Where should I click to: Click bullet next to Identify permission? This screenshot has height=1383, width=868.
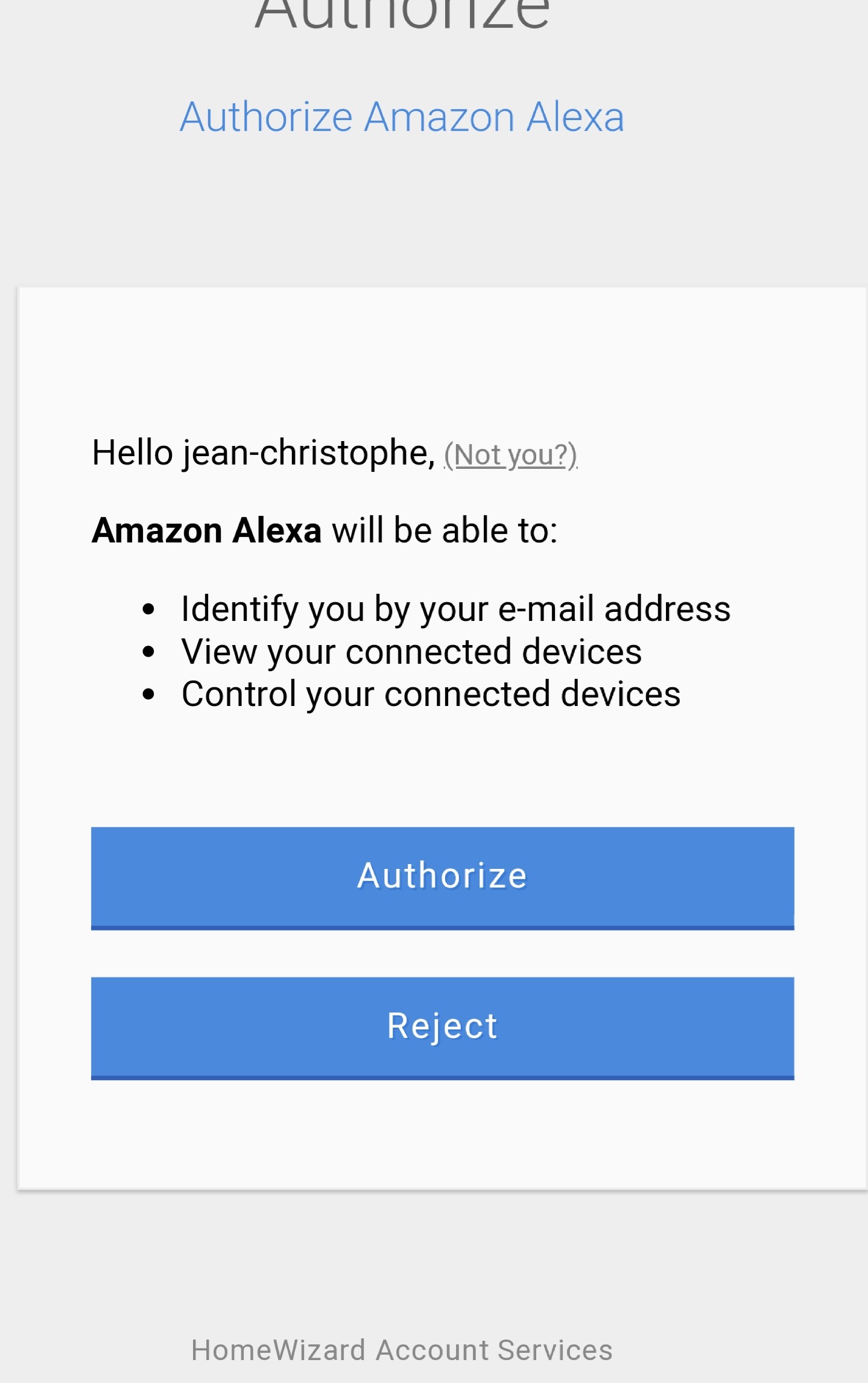tap(148, 609)
